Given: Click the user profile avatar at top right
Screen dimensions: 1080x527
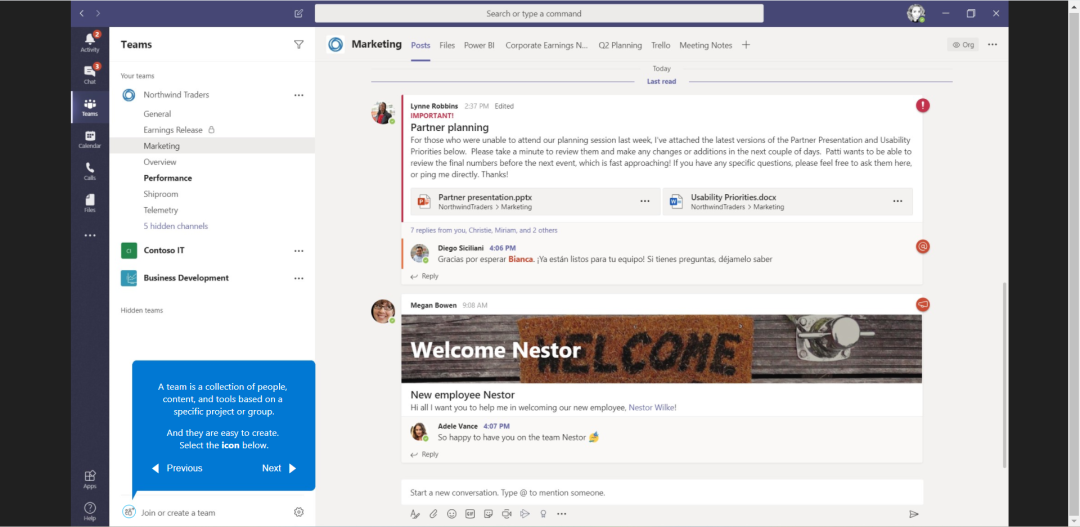Looking at the screenshot, I should coord(915,13).
